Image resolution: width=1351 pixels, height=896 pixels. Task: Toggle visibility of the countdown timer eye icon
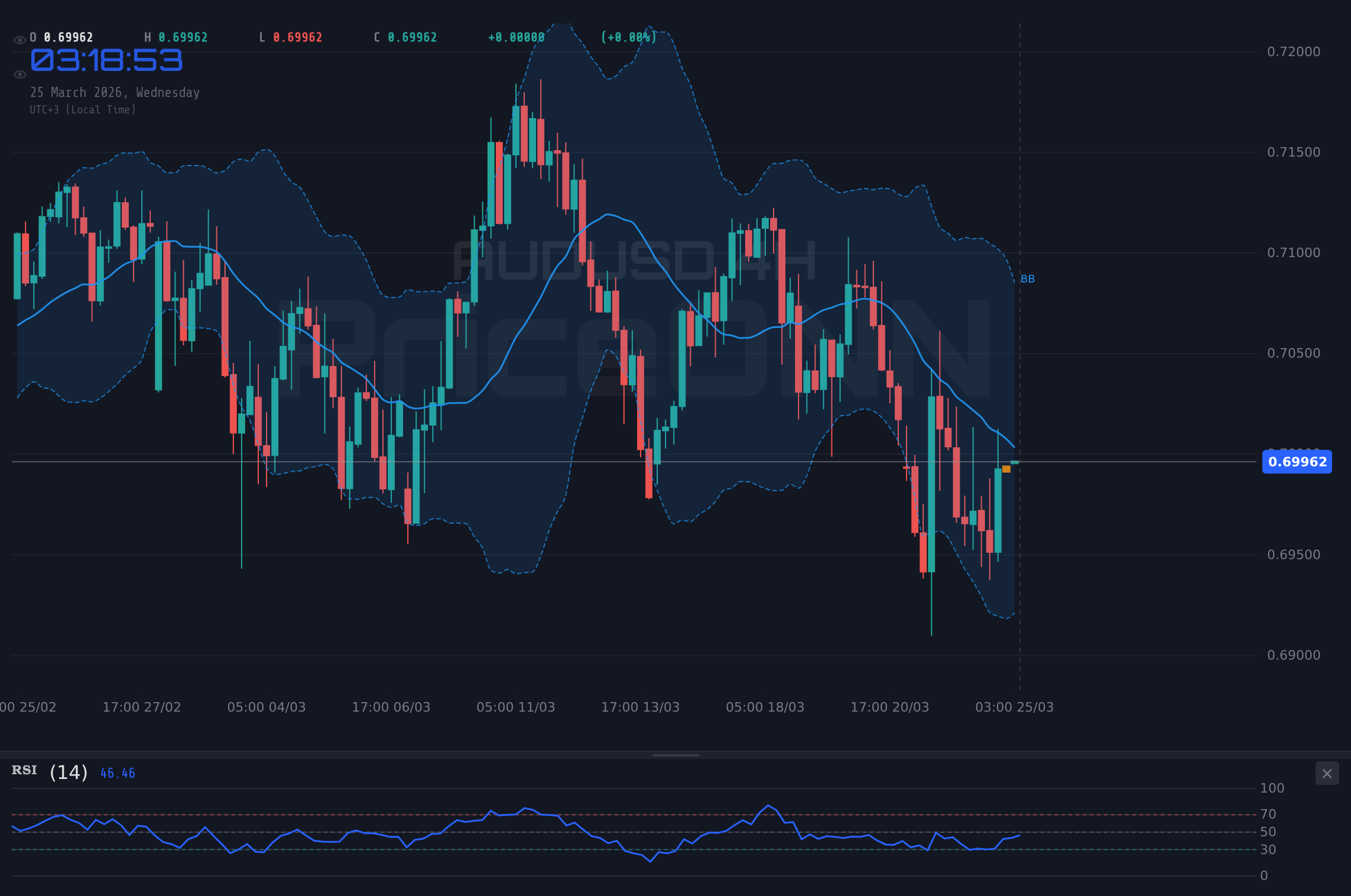19,74
